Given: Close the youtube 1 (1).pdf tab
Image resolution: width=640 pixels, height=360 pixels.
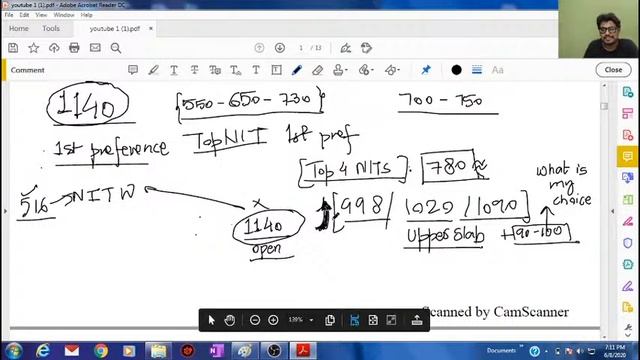Looking at the screenshot, I should coord(151,29).
